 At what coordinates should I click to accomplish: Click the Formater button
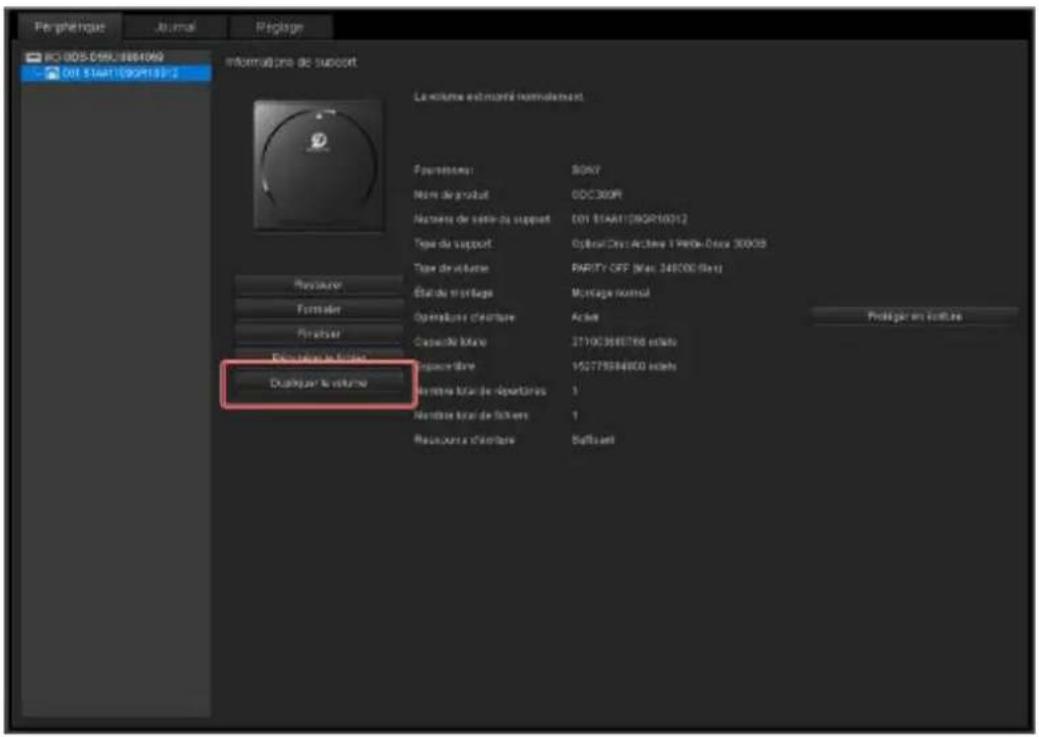pyautogui.click(x=319, y=309)
